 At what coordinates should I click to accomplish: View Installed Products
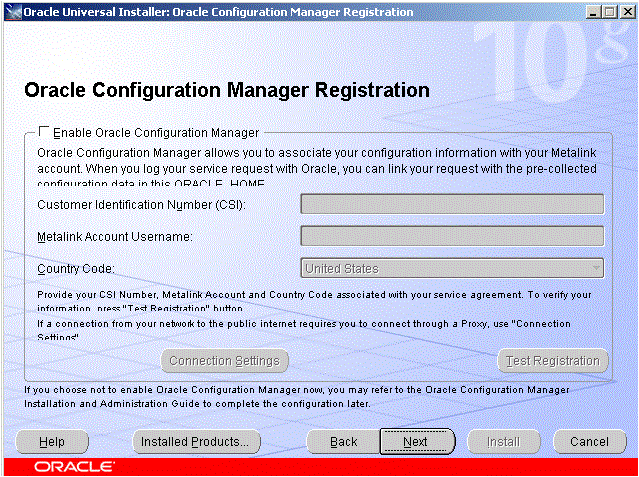click(x=195, y=441)
